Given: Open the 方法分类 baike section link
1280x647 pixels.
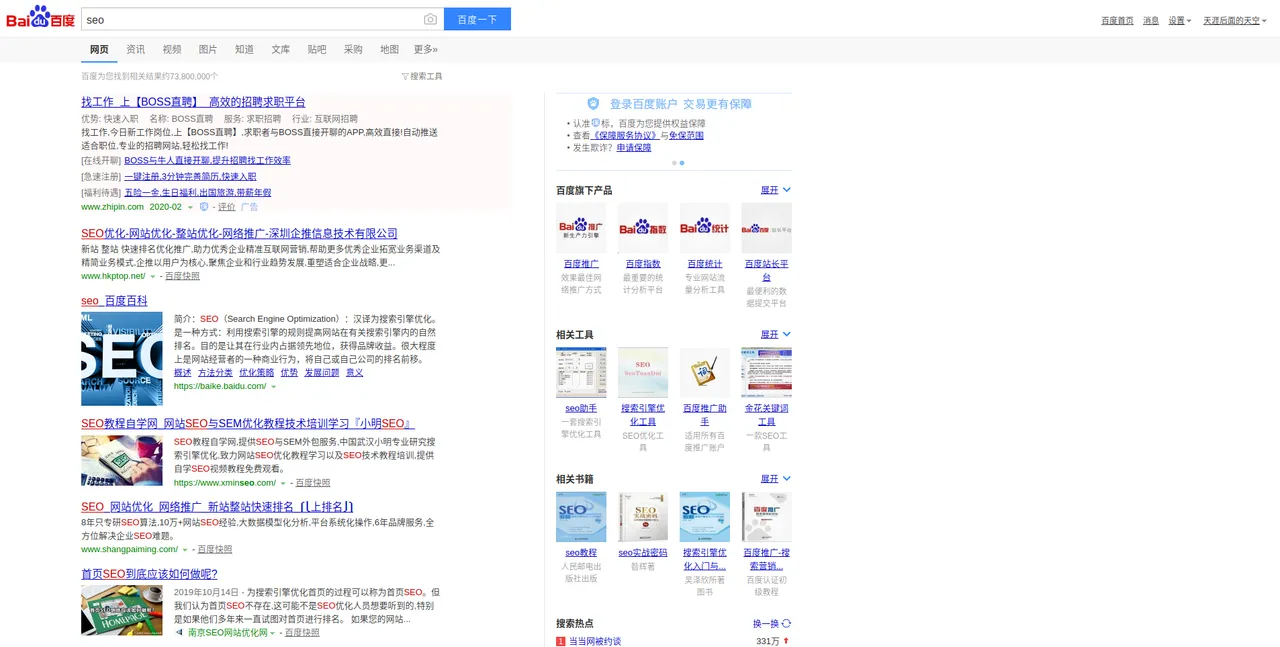Looking at the screenshot, I should 215,372.
